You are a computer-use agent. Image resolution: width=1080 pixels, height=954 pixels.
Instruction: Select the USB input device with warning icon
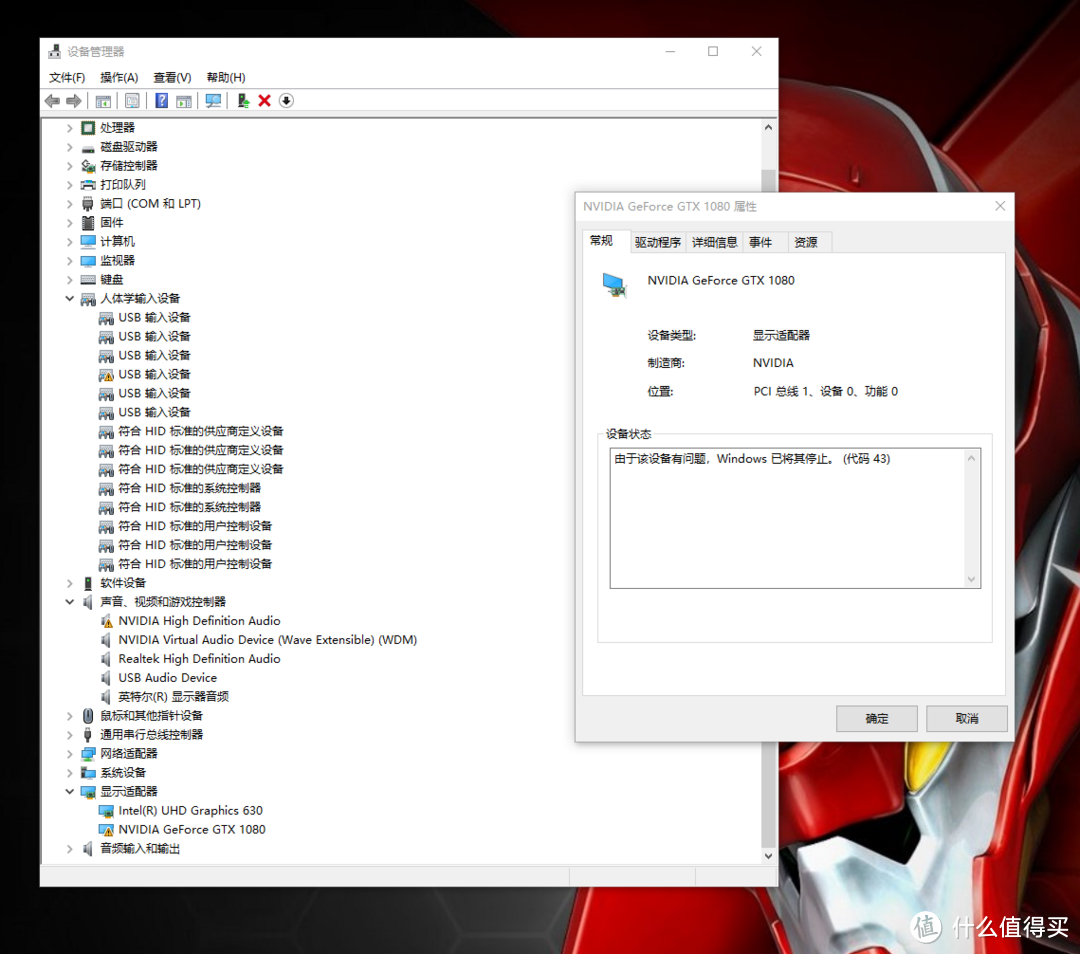click(x=154, y=374)
